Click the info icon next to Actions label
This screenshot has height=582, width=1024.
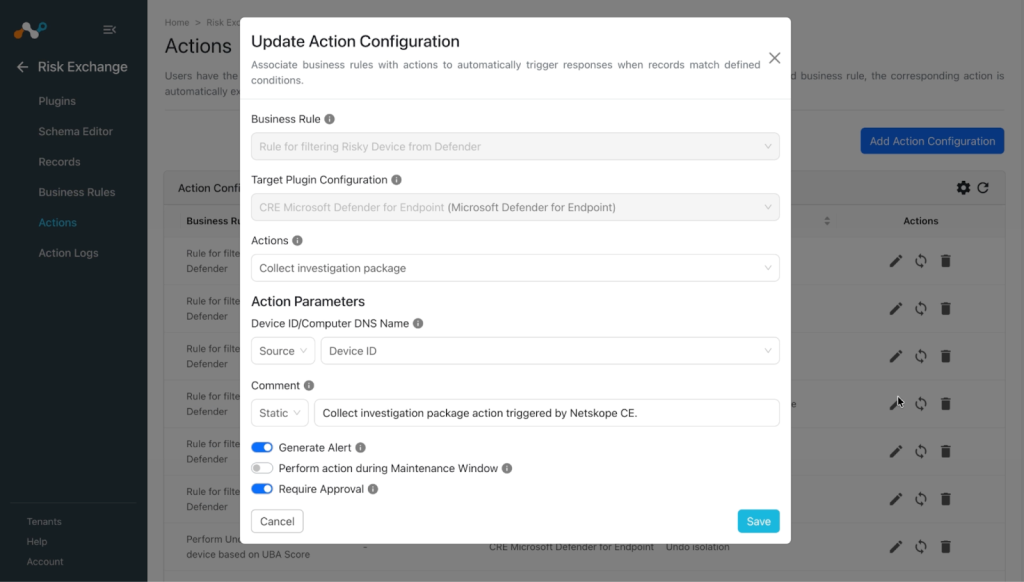297,240
